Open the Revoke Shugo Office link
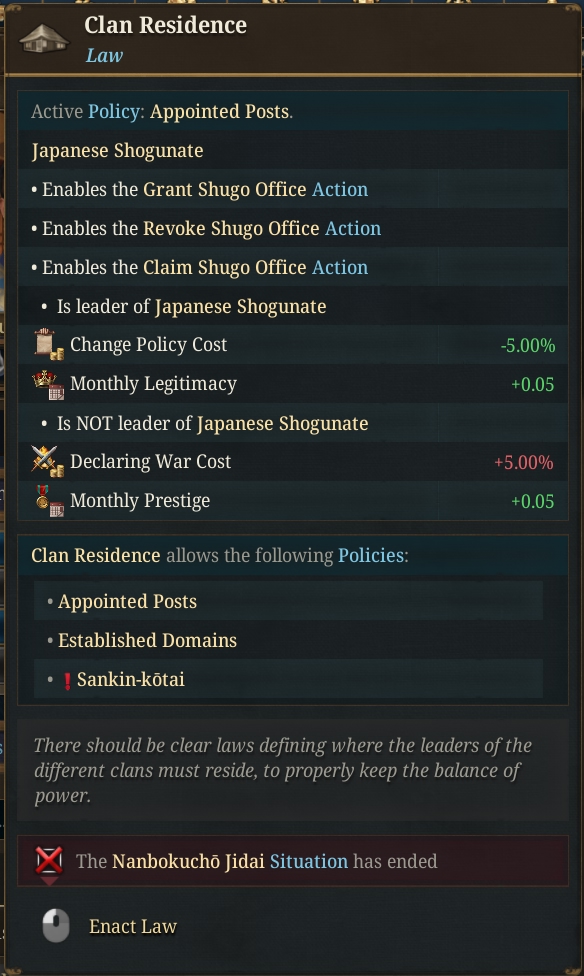Image resolution: width=584 pixels, height=976 pixels. (231, 228)
